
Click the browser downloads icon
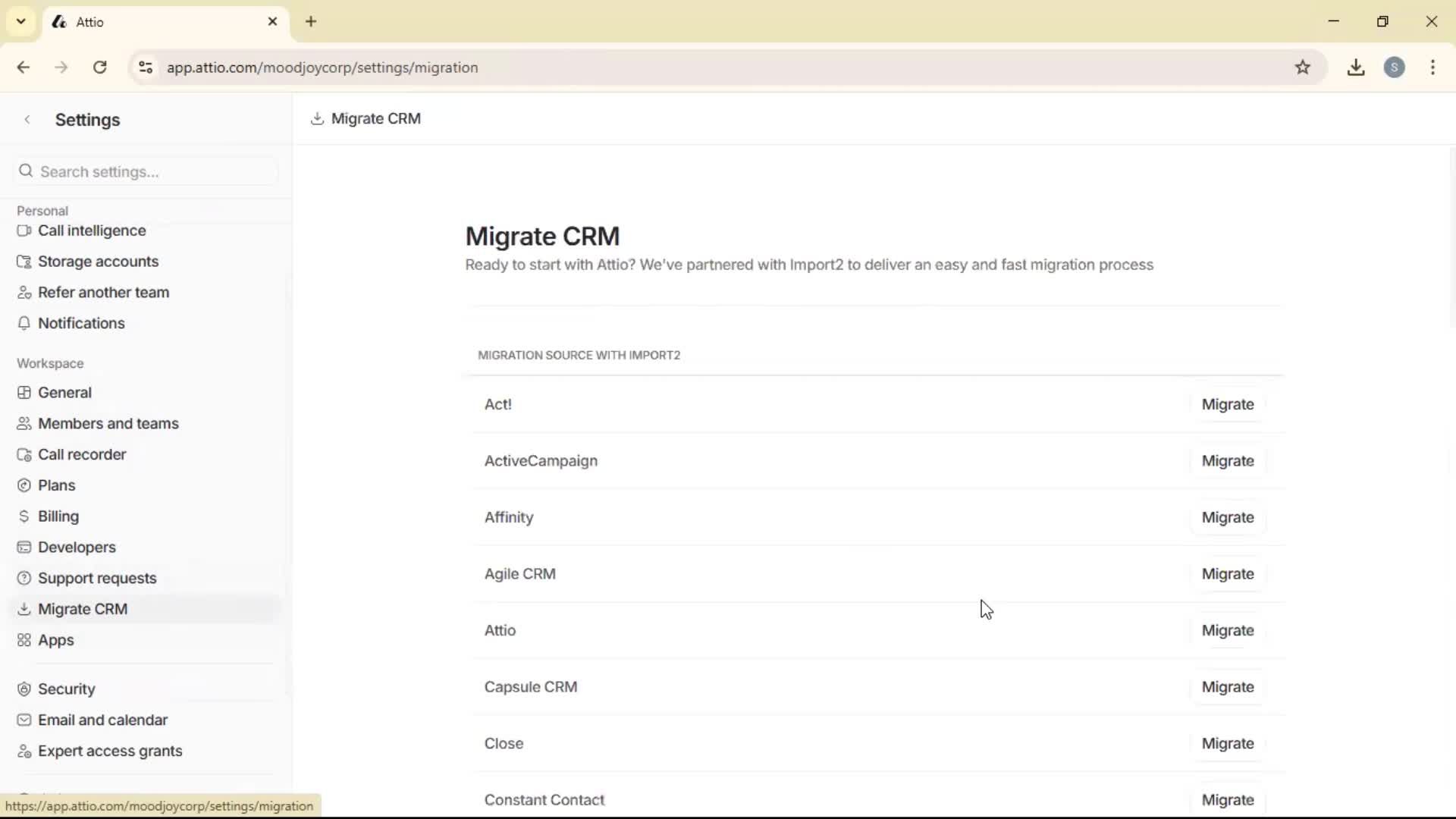coord(1357,67)
